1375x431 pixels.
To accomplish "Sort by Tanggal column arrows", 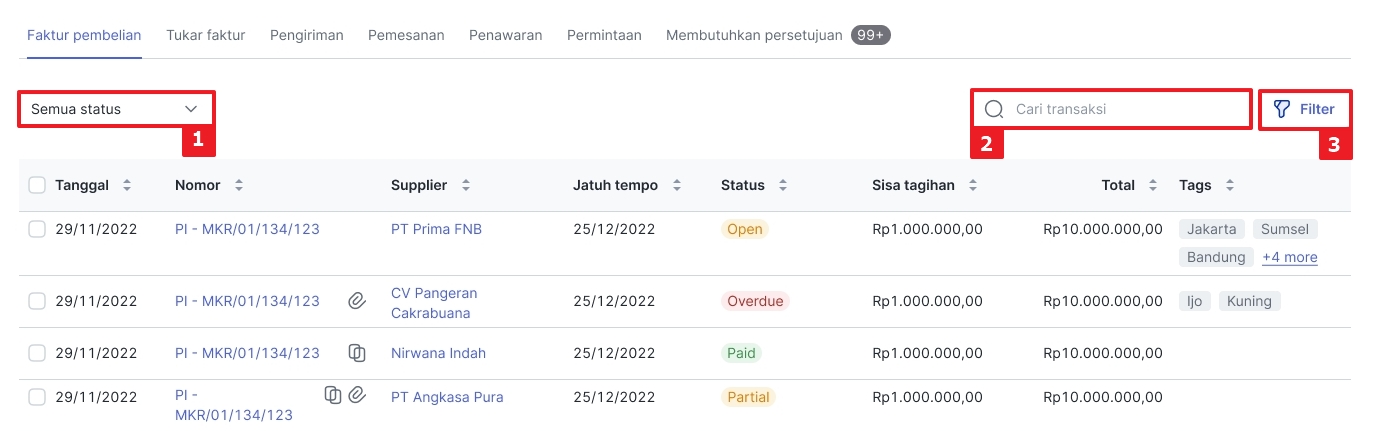I will [127, 185].
